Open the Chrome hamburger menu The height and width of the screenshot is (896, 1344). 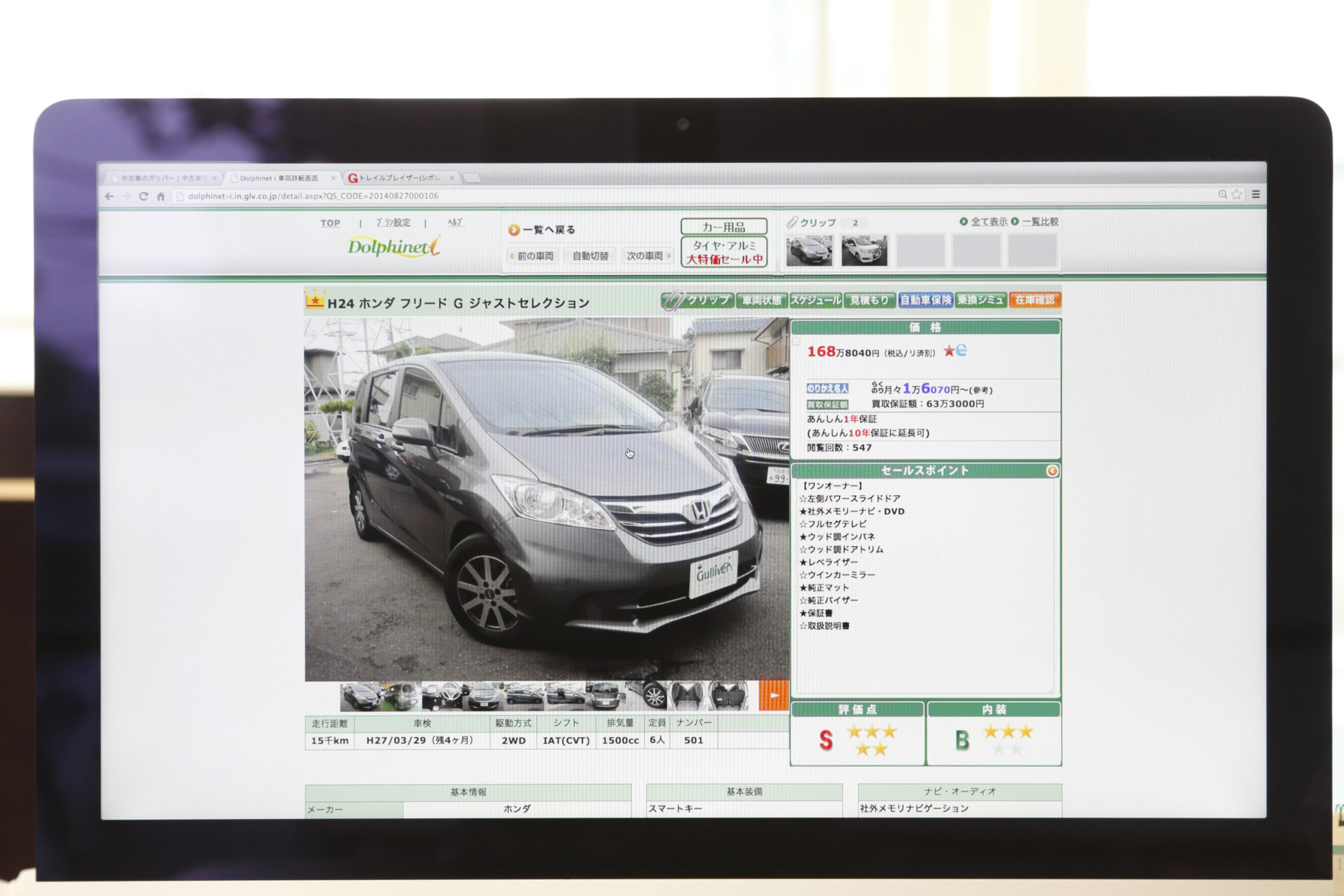pos(1255,194)
